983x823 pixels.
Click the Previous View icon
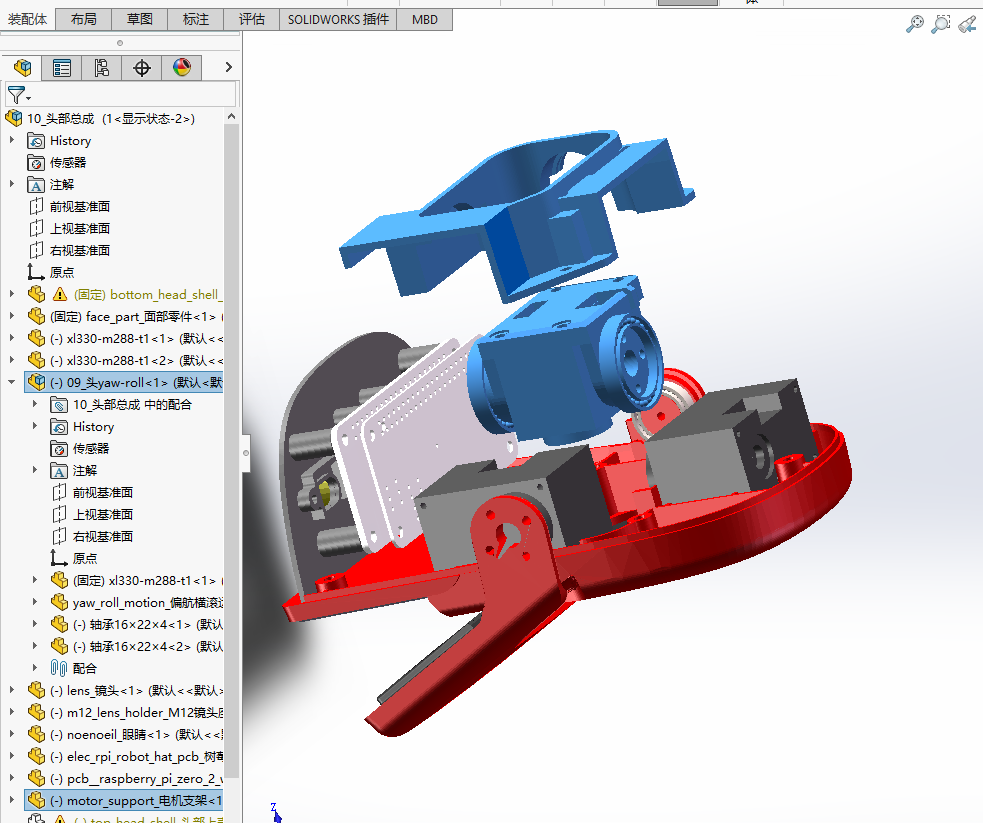click(x=967, y=24)
